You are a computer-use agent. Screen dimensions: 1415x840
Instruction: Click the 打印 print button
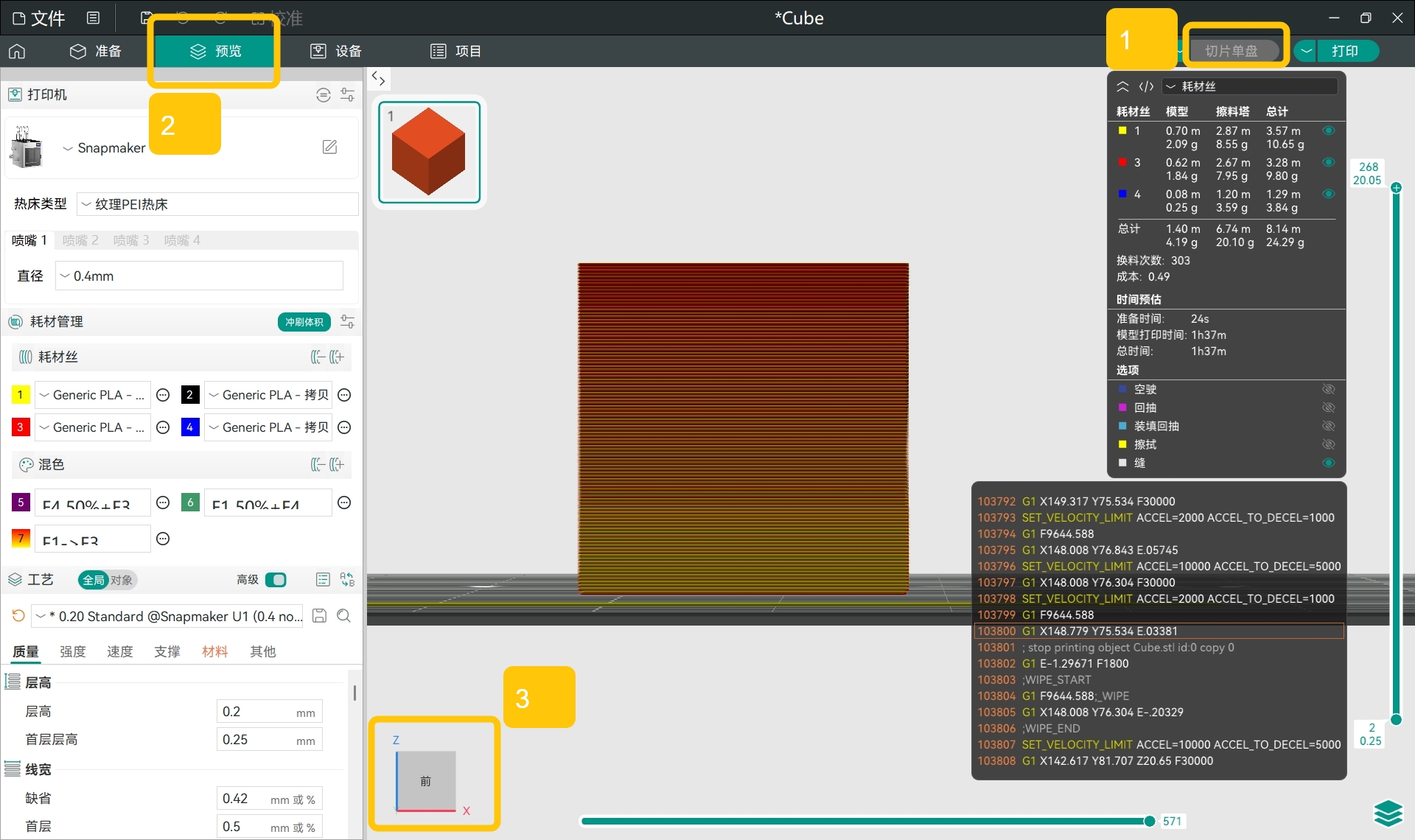[x=1348, y=51]
